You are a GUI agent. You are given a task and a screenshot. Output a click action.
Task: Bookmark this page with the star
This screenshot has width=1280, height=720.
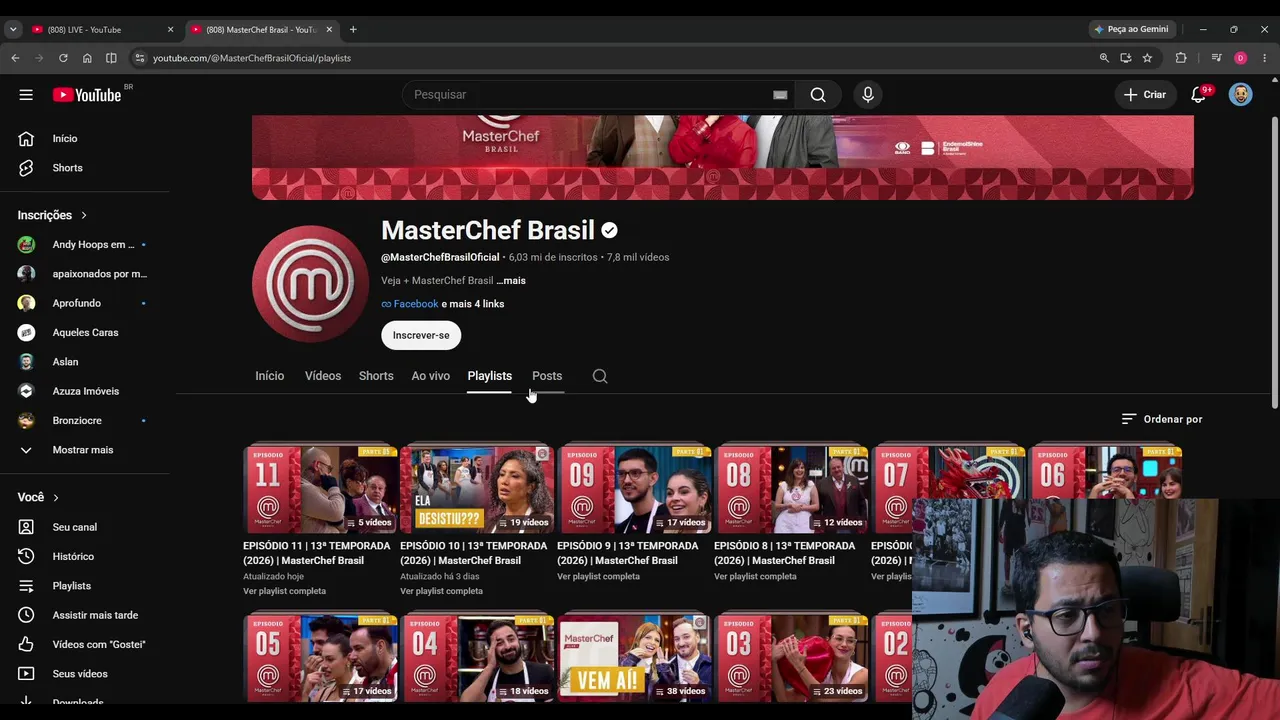pyautogui.click(x=1147, y=58)
